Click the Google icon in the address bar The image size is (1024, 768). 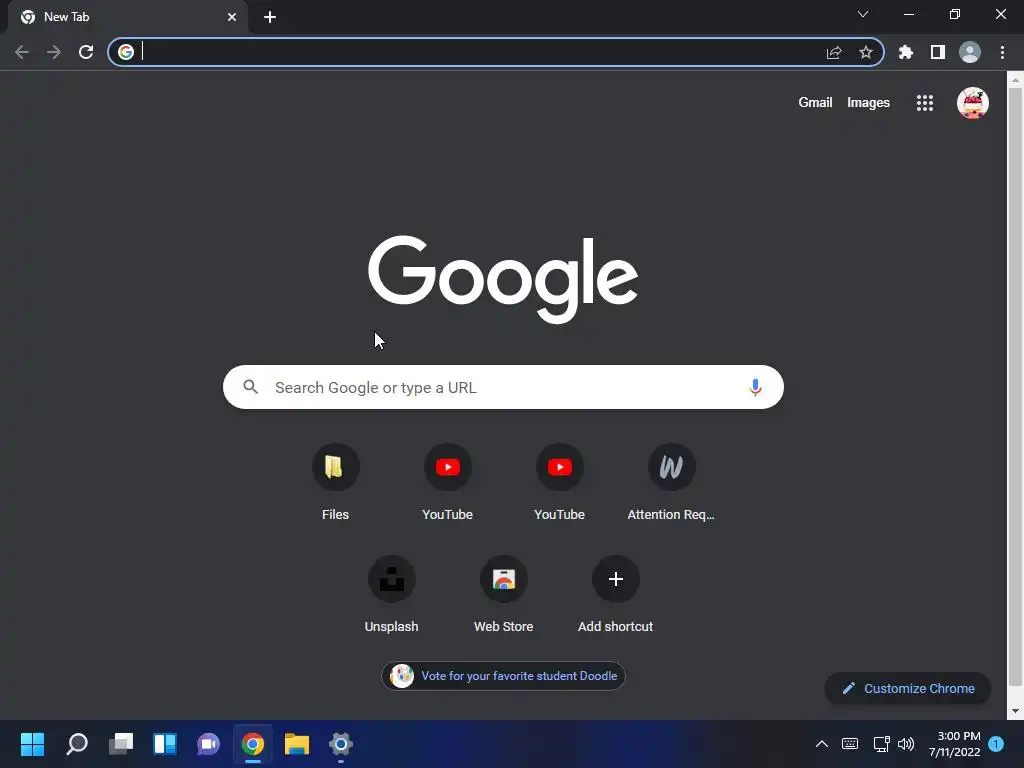click(x=126, y=52)
